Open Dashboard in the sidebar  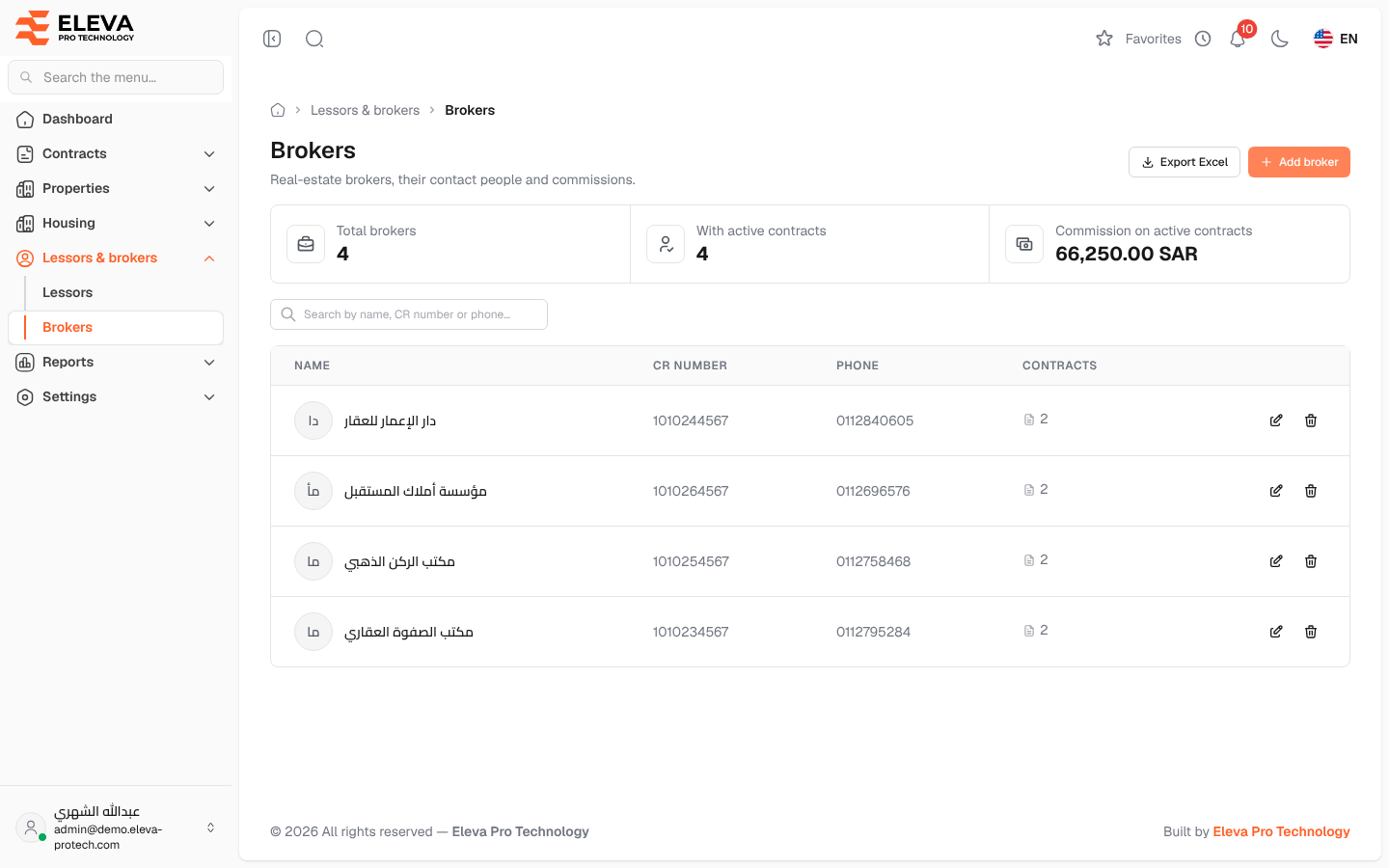click(116, 119)
